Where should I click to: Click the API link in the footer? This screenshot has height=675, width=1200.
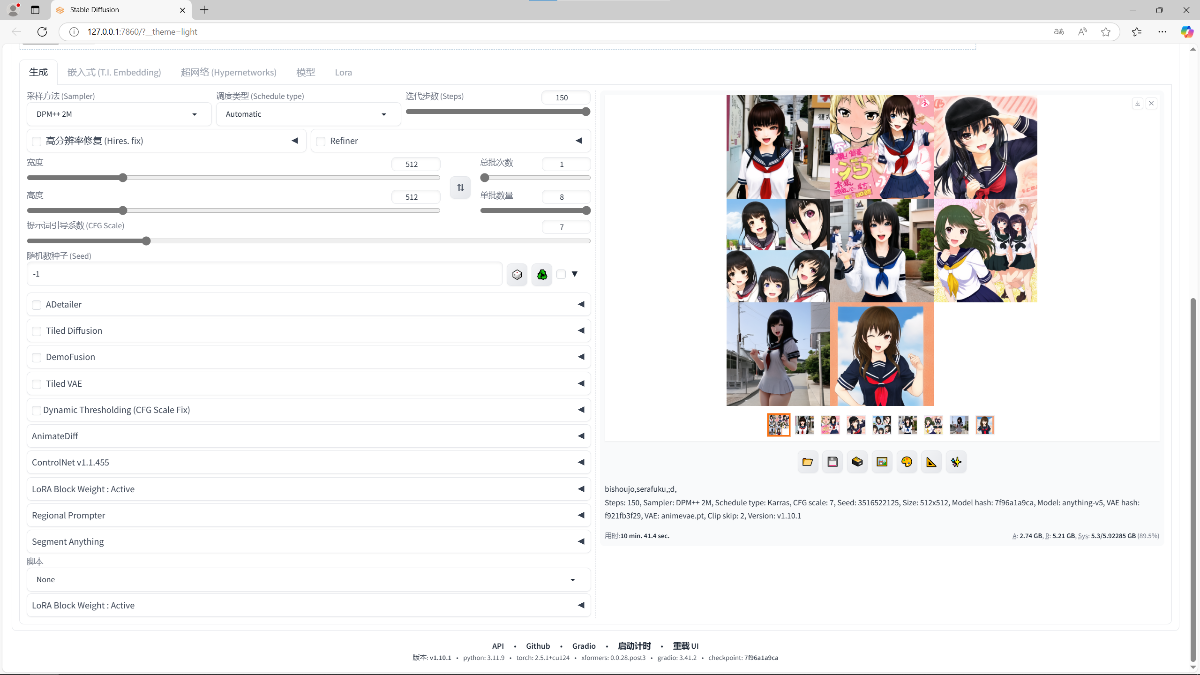coord(498,646)
